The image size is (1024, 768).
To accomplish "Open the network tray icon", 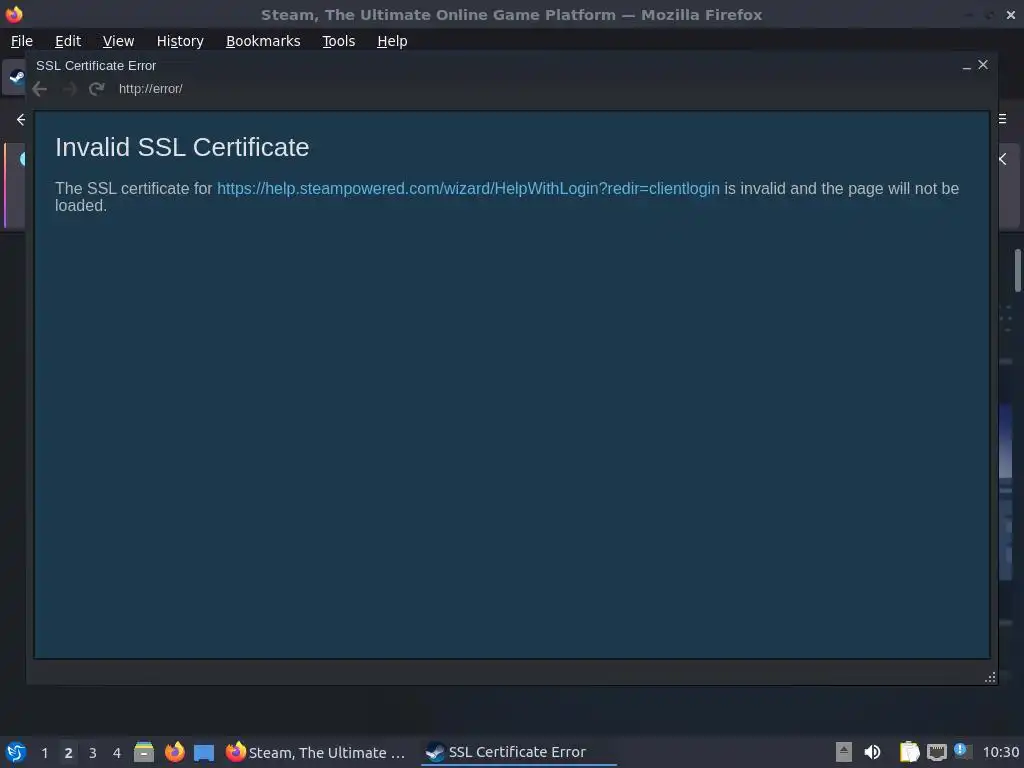I will [936, 752].
